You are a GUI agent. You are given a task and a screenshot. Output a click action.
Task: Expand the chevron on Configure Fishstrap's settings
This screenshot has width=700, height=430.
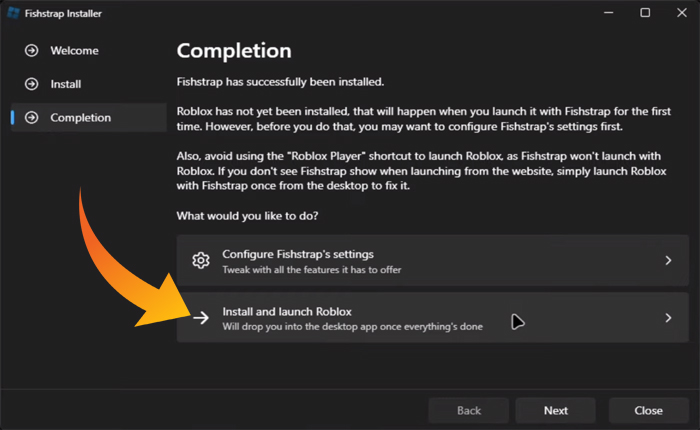(x=668, y=261)
